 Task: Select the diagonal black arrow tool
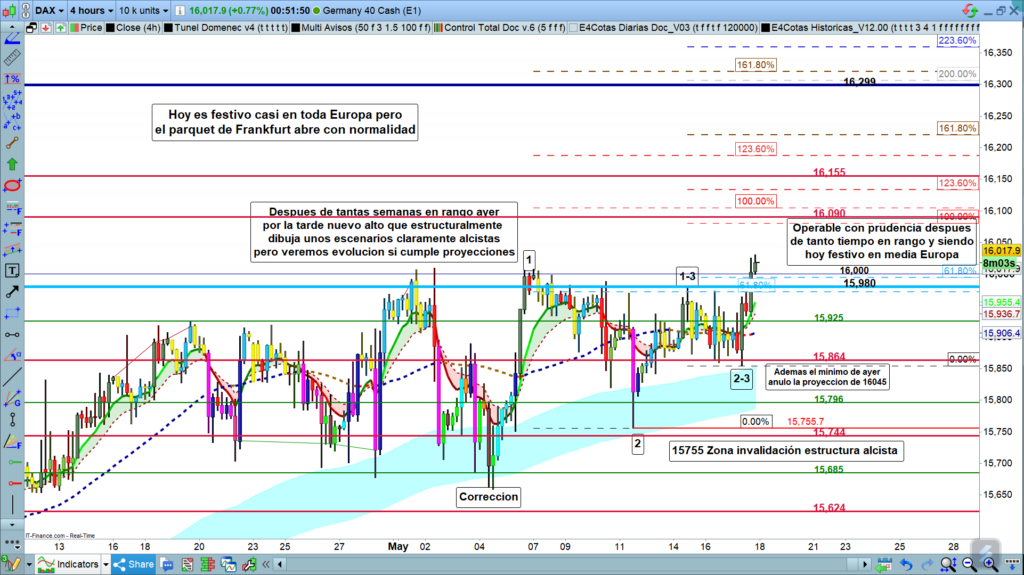11,293
